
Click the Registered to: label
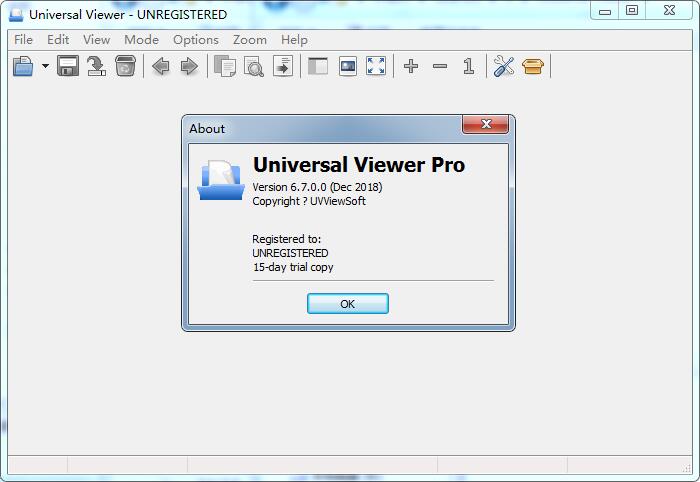point(287,239)
